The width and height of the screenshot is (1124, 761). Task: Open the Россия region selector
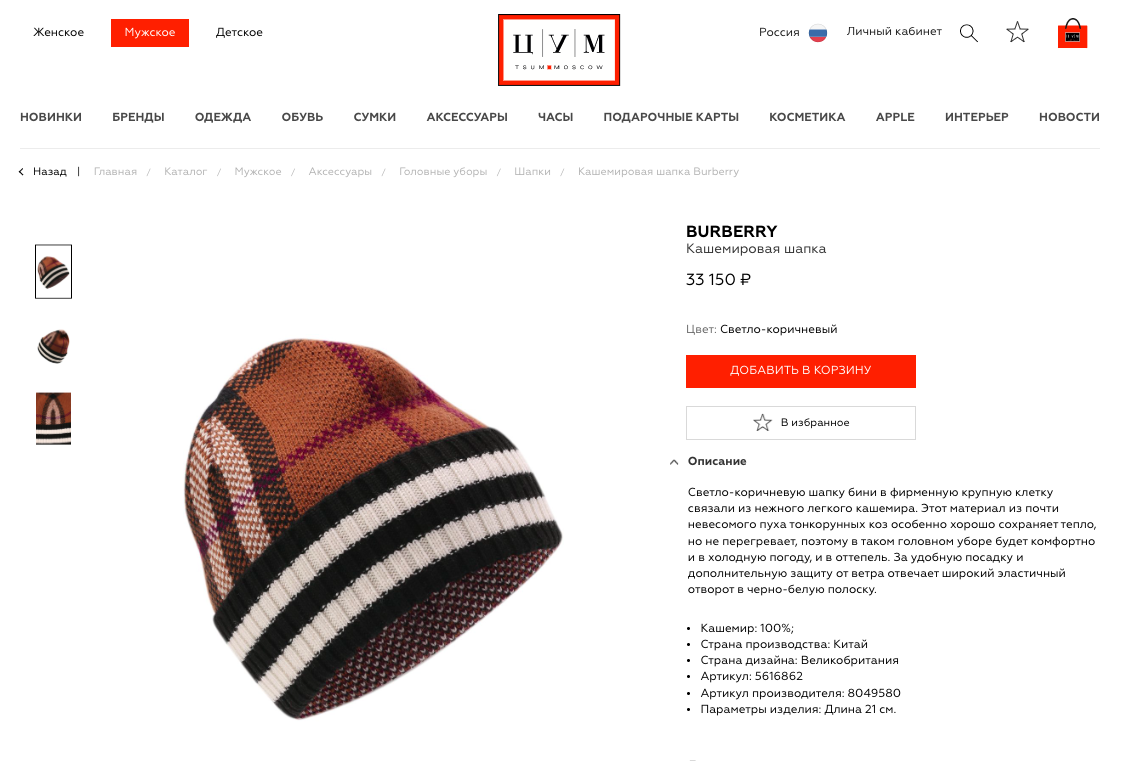[x=779, y=32]
